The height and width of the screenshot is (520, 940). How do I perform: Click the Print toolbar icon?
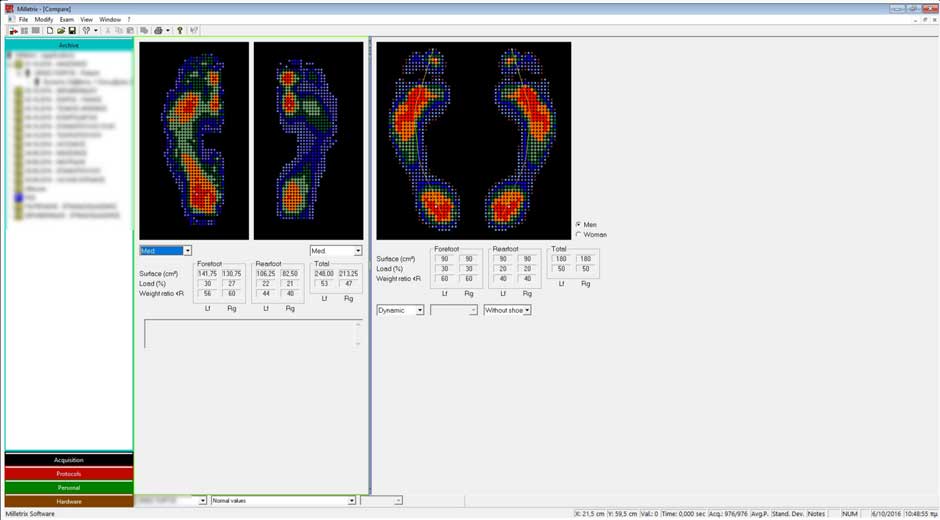click(158, 31)
